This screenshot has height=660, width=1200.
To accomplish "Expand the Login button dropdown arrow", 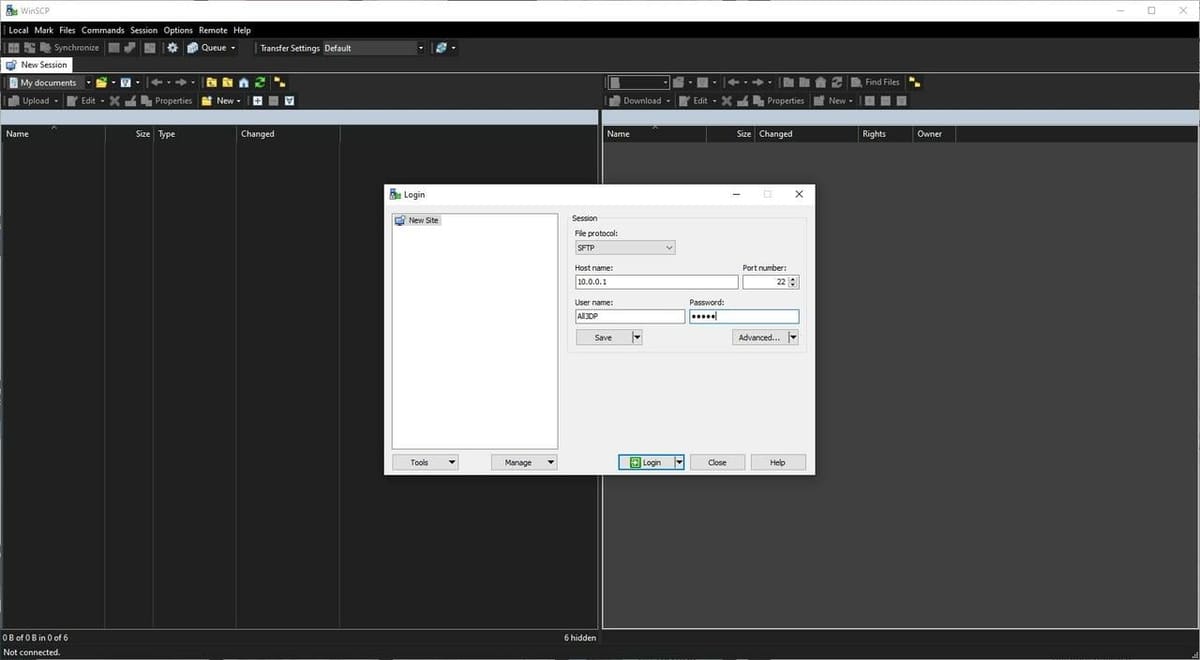I will 679,462.
